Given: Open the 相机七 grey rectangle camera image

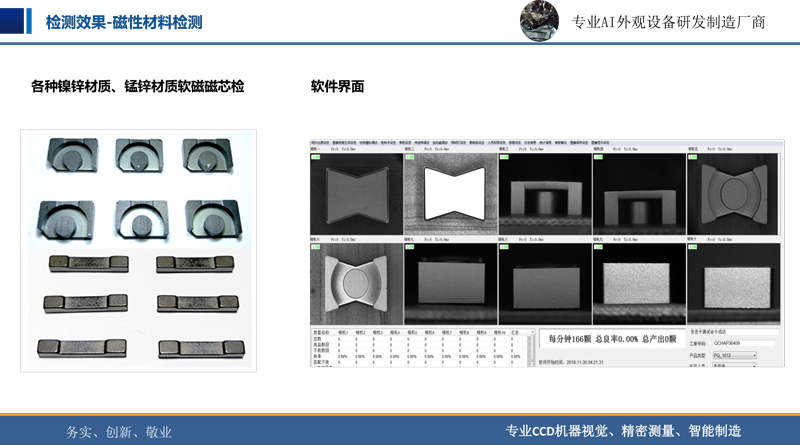Looking at the screenshot, I should [x=451, y=284].
